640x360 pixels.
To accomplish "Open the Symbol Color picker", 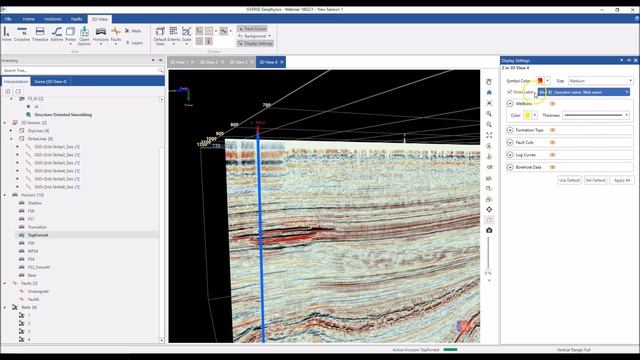I will coord(542,81).
